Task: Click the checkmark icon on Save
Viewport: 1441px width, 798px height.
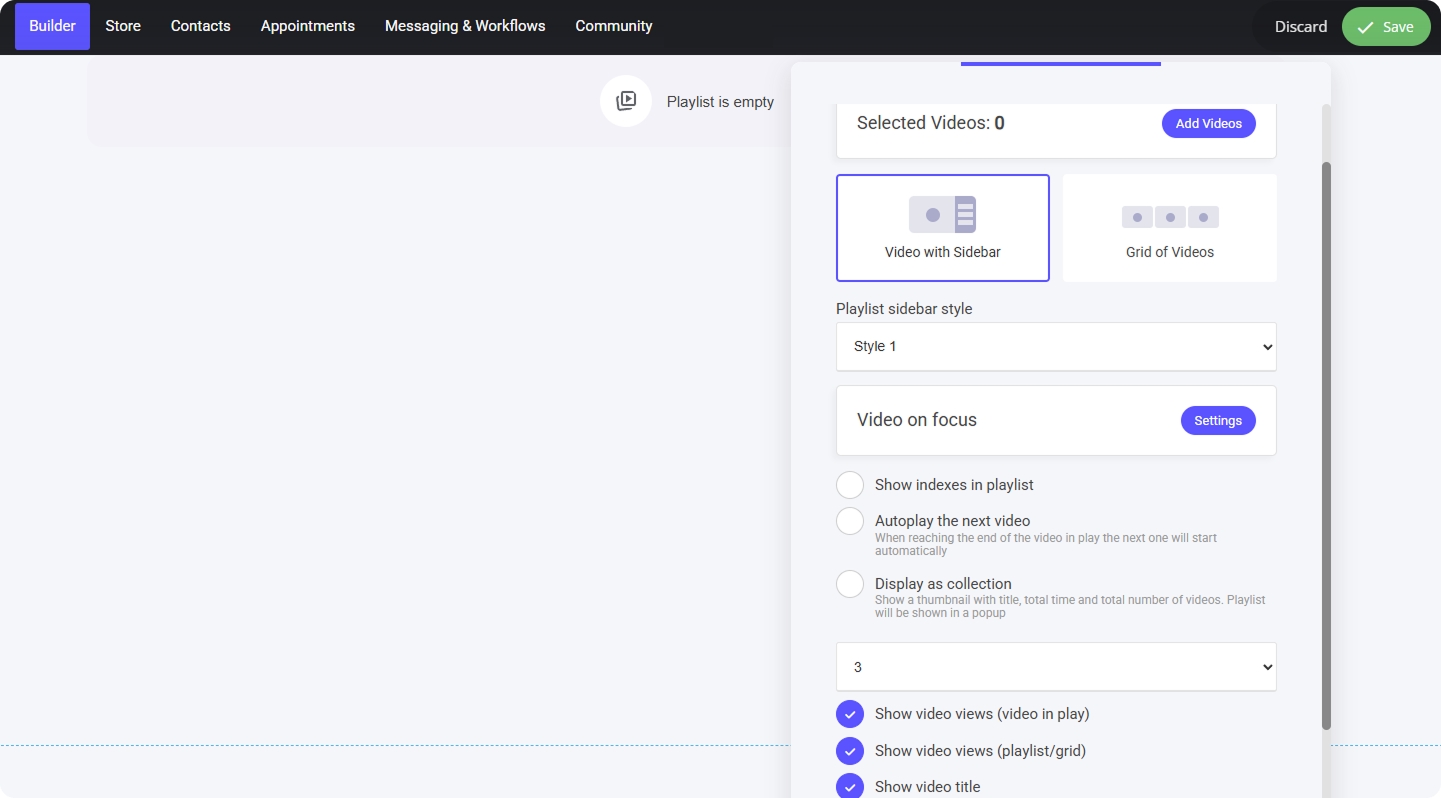Action: pyautogui.click(x=1365, y=27)
